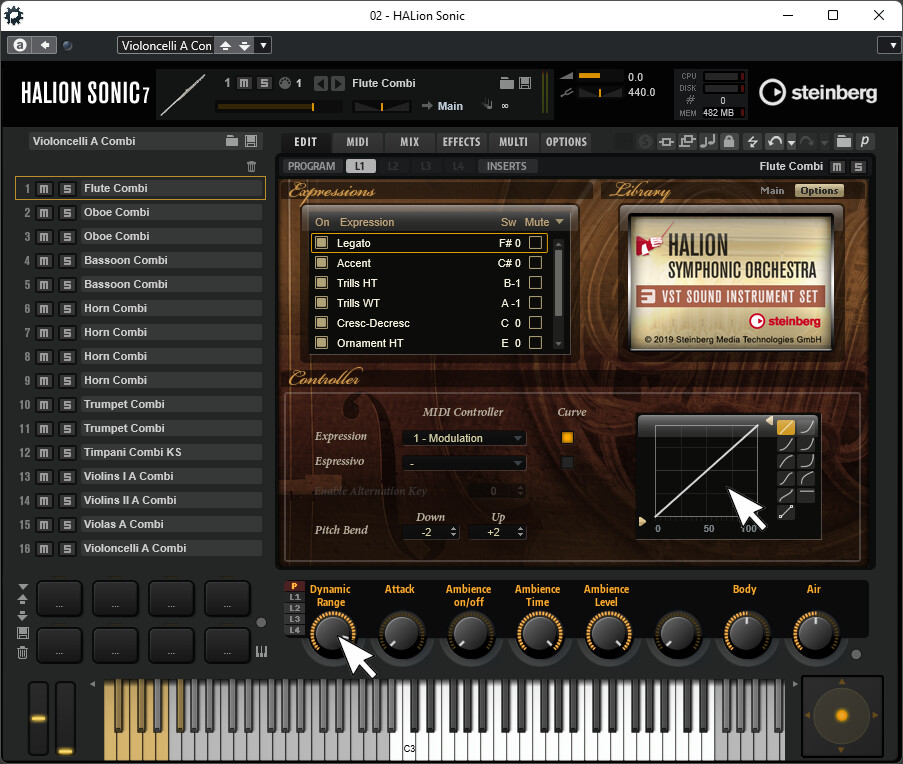The width and height of the screenshot is (903, 764).
Task: Click the stacked-boxes icon in edit toolbar
Action: pos(687,142)
